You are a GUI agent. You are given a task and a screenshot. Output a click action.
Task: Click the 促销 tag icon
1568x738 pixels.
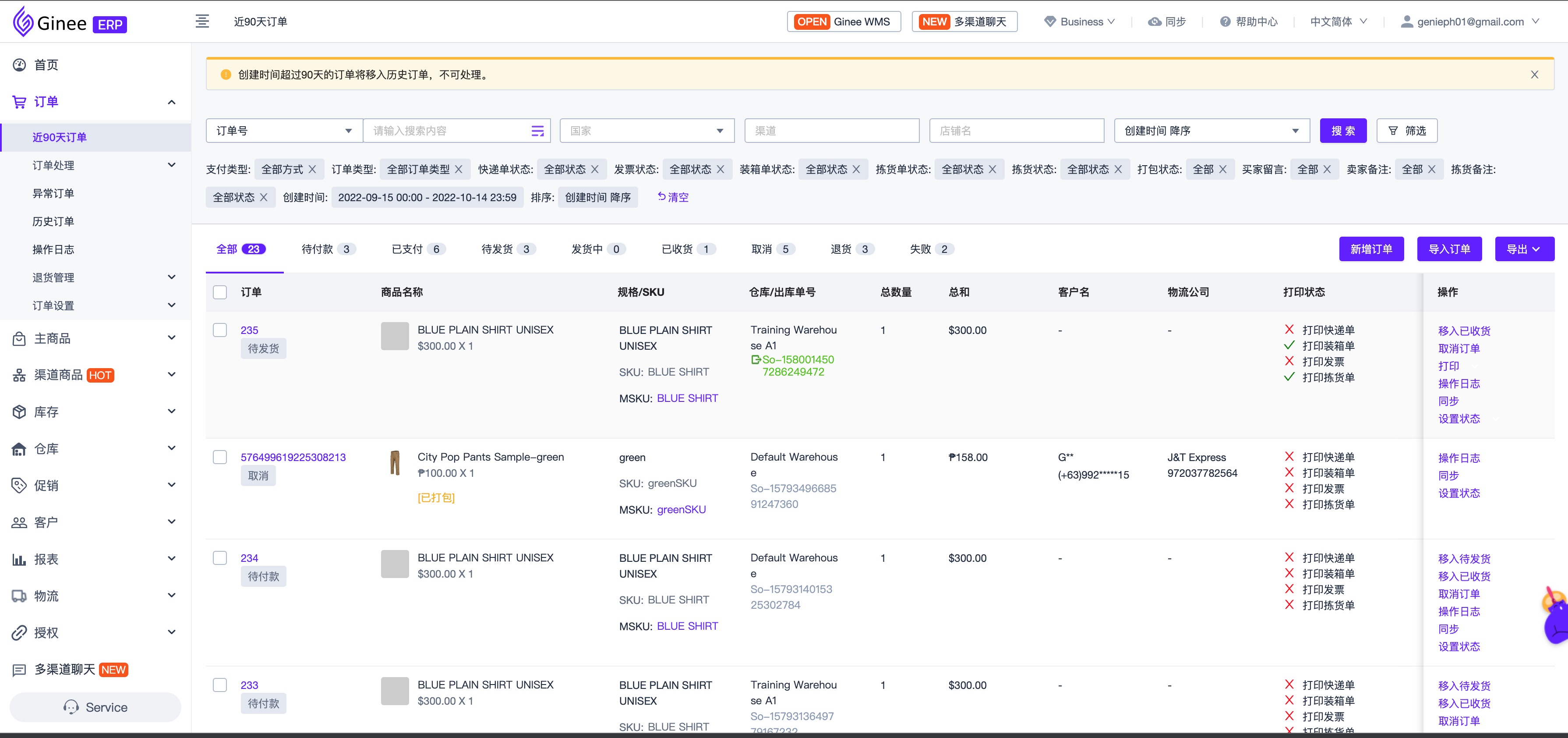coord(19,485)
